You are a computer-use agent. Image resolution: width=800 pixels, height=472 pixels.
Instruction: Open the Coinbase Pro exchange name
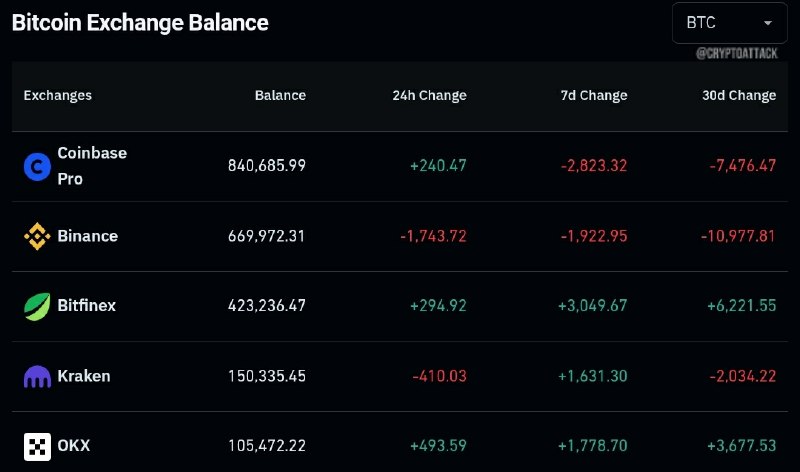pyautogui.click(x=92, y=166)
